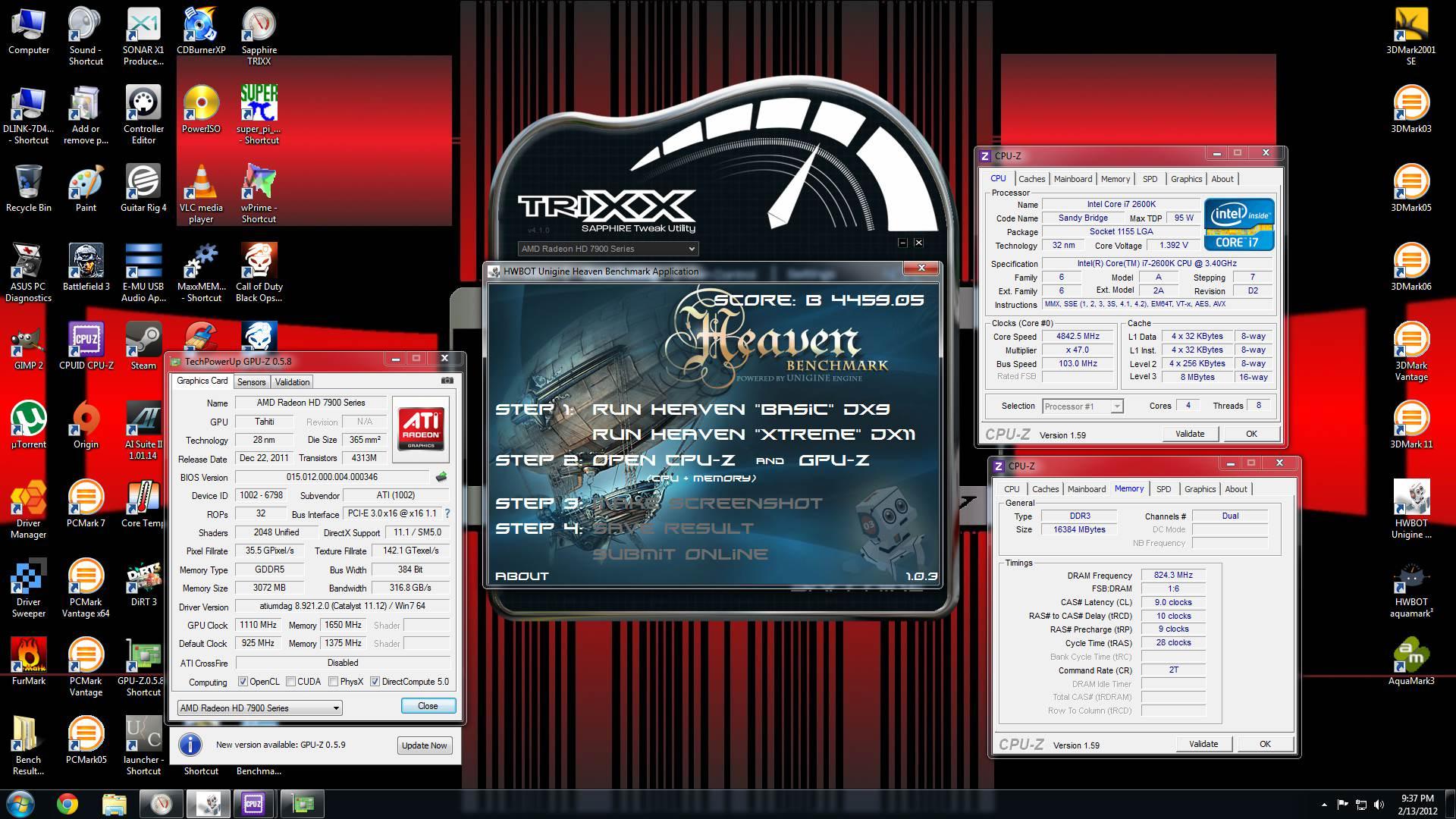The height and width of the screenshot is (819, 1456).
Task: Open the Guitar Rig 4 icon
Action: (143, 189)
